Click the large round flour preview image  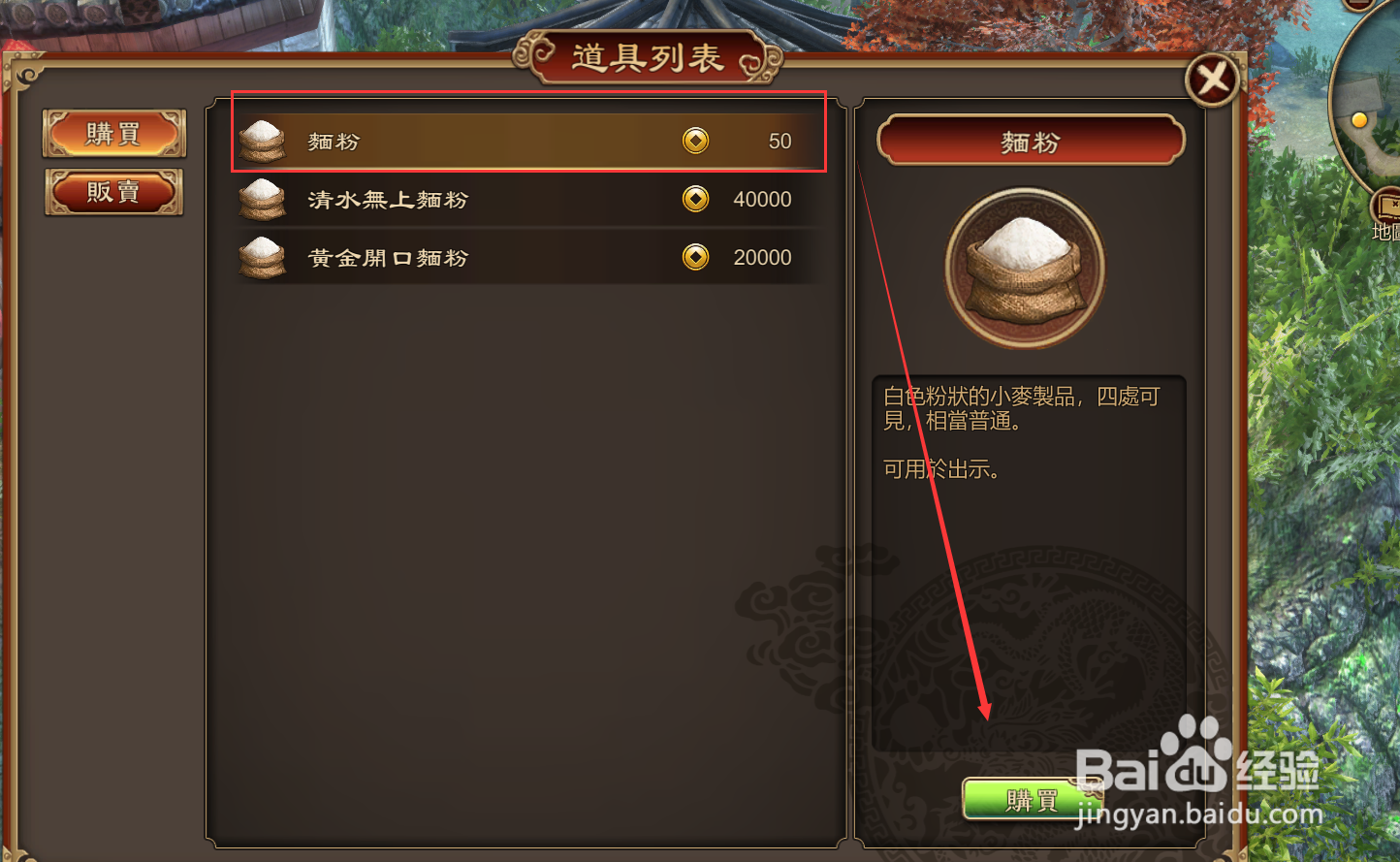click(1026, 268)
